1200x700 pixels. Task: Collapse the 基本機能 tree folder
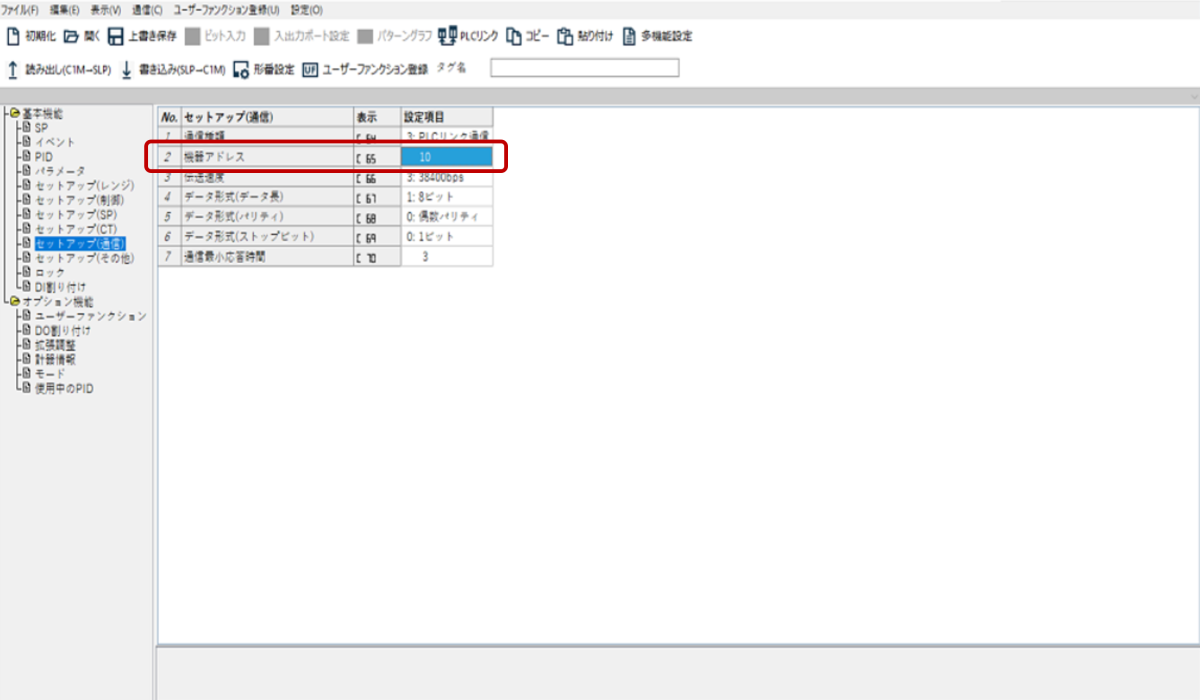pyautogui.click(x=14, y=114)
